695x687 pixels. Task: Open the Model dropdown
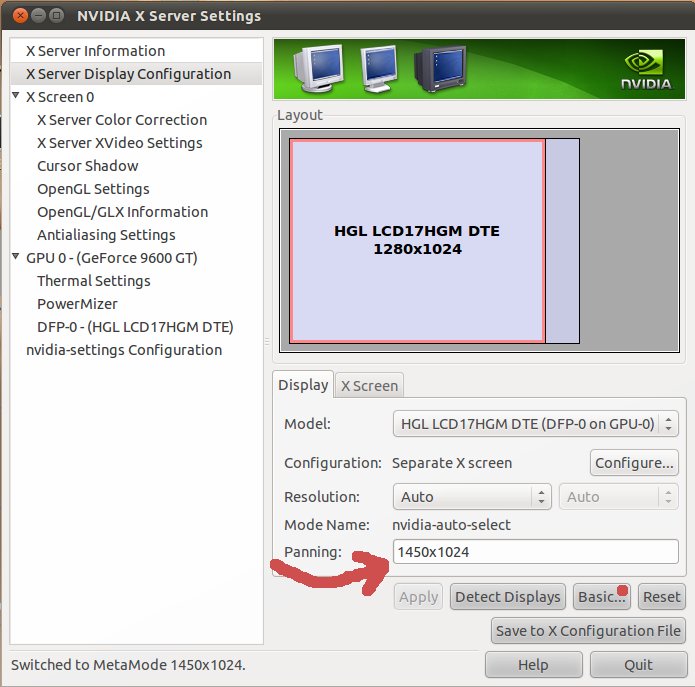(x=535, y=424)
